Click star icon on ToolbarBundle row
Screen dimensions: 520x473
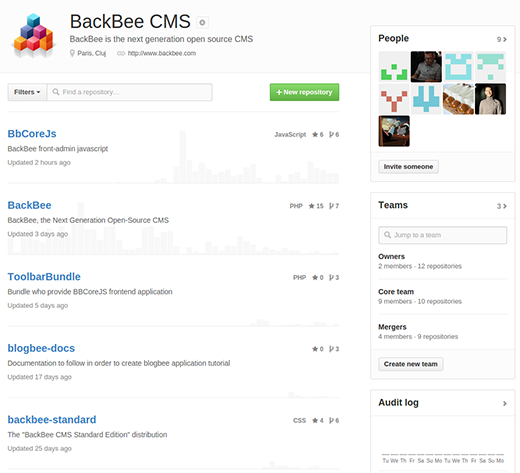pyautogui.click(x=315, y=277)
